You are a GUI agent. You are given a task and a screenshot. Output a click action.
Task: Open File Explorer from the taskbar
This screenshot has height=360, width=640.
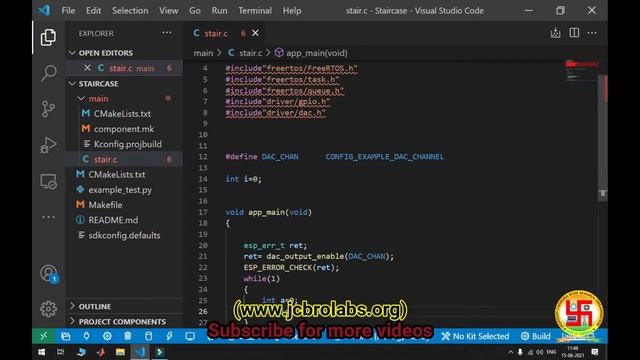120,352
